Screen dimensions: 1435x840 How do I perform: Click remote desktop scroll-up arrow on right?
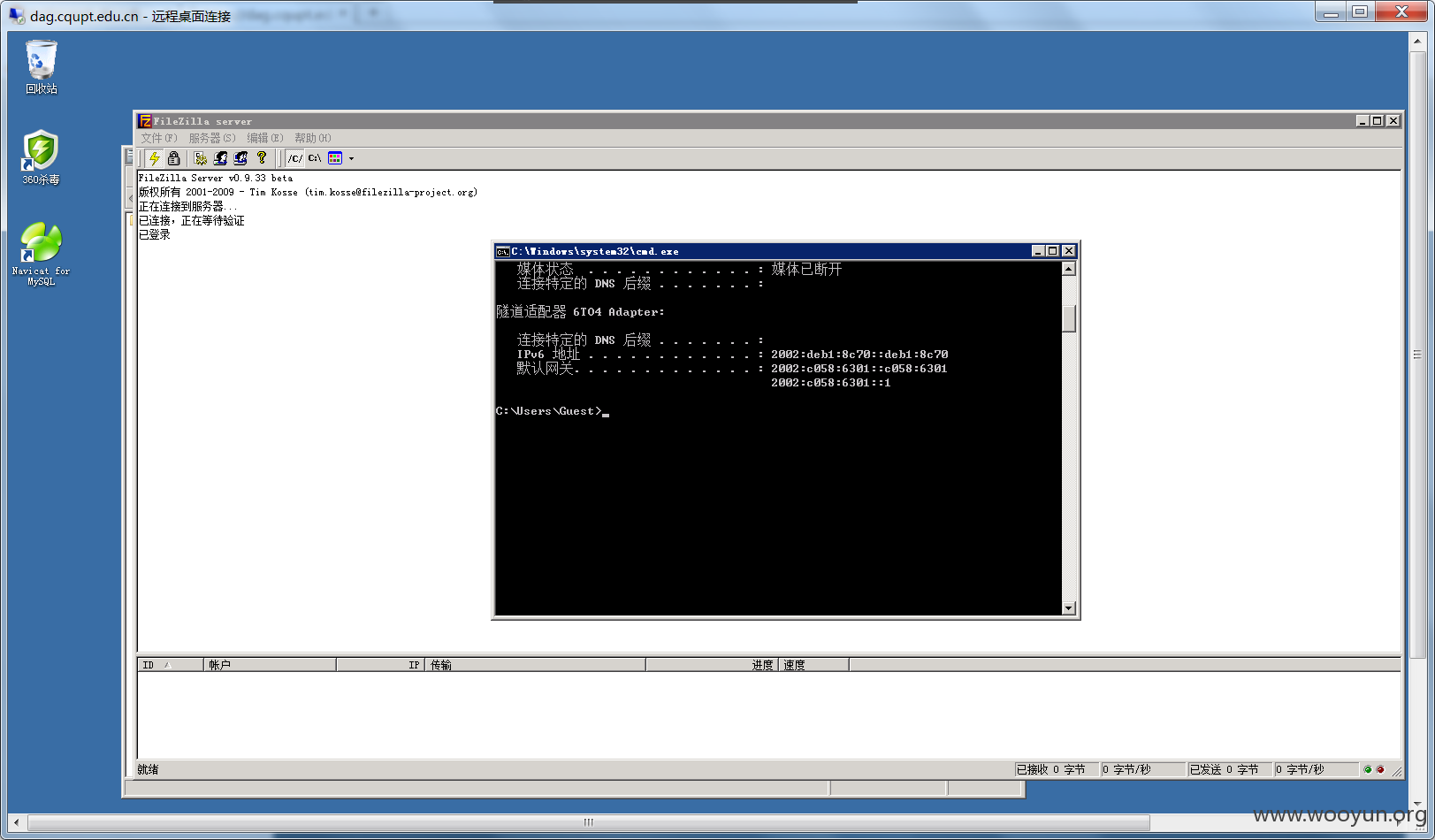pos(1418,42)
